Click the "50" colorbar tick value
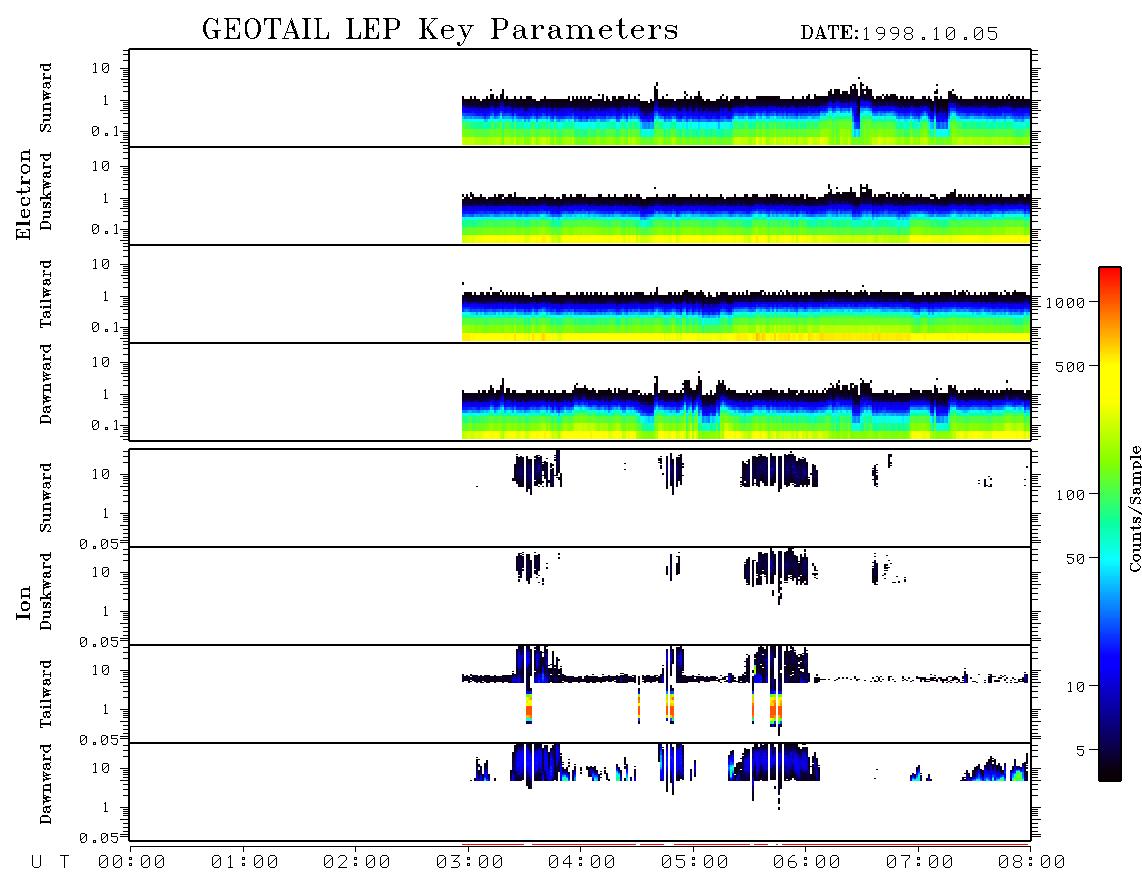Image resolution: width=1142 pixels, height=880 pixels. pos(1075,559)
